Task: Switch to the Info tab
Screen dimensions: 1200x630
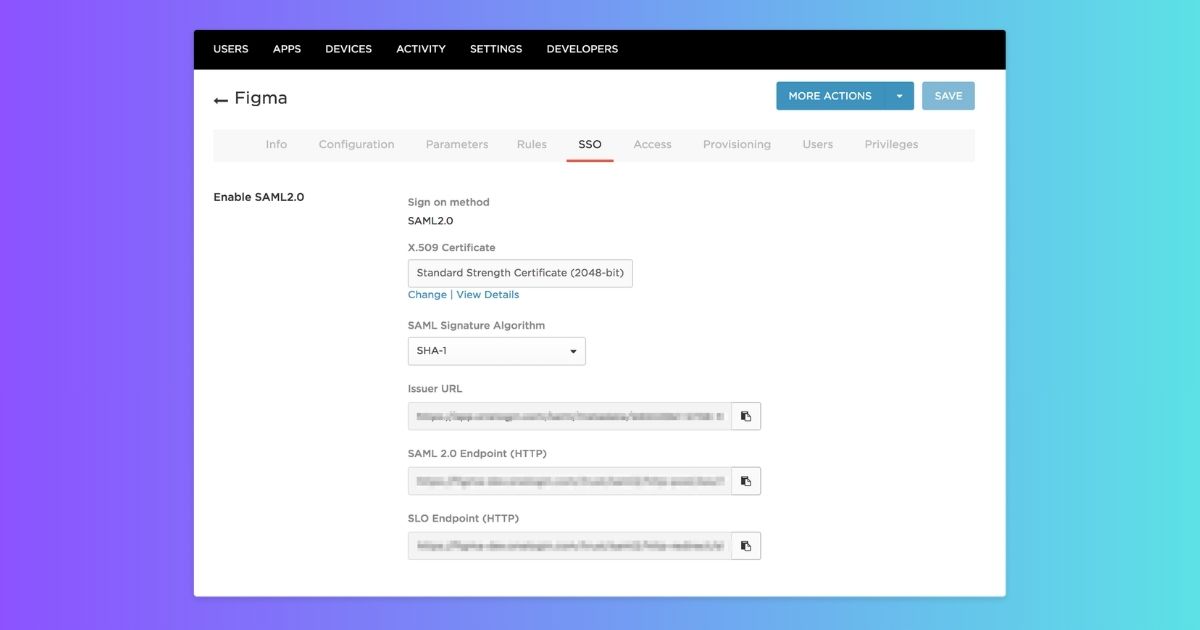Action: pos(276,145)
